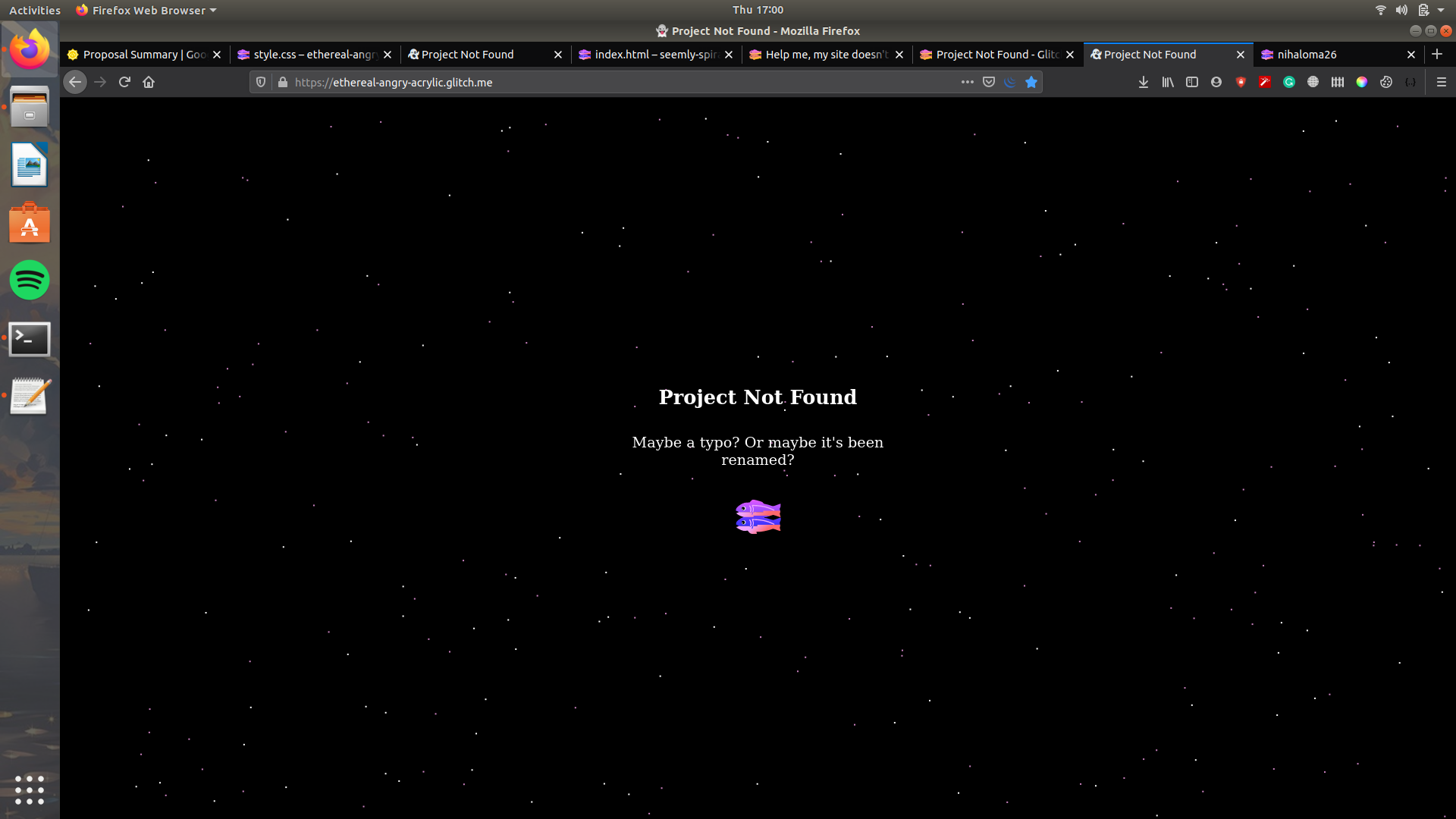1456x819 pixels.
Task: Go to the Firefox home page
Action: tap(149, 82)
